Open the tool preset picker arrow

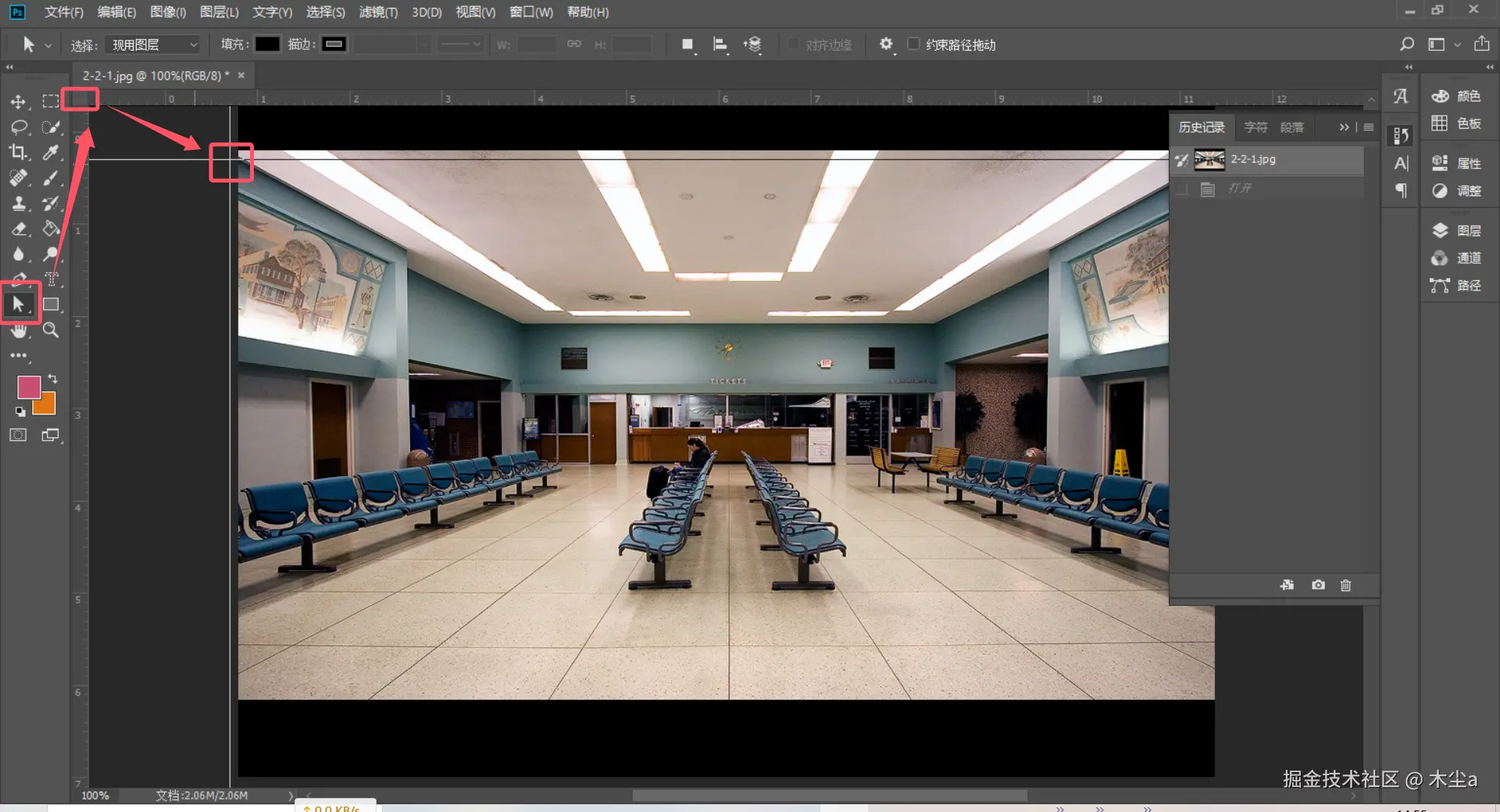tap(48, 45)
